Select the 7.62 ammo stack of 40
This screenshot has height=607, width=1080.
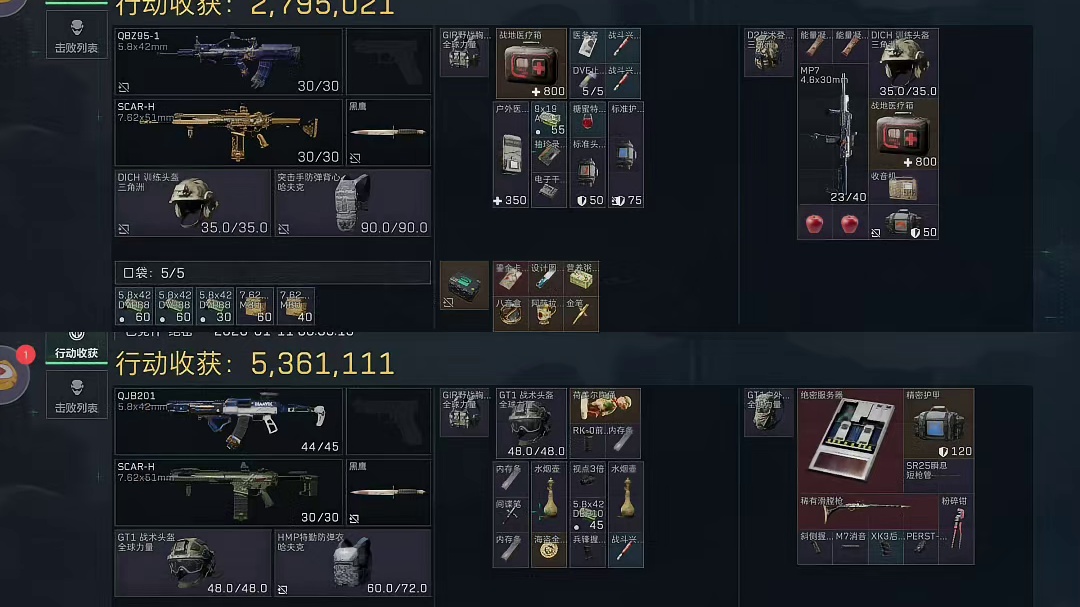(x=296, y=306)
